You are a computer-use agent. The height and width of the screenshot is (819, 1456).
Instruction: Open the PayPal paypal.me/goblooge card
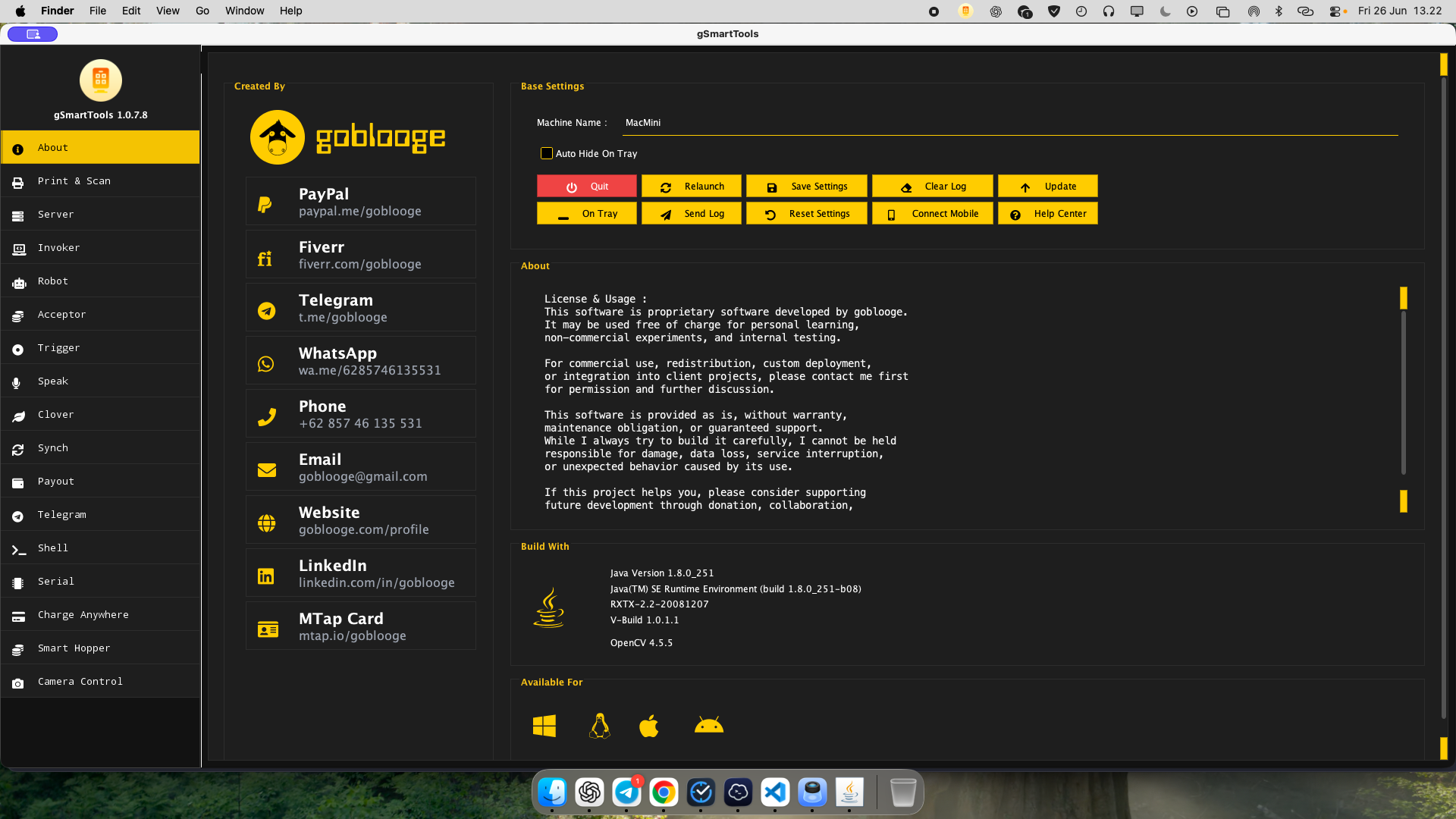click(361, 202)
